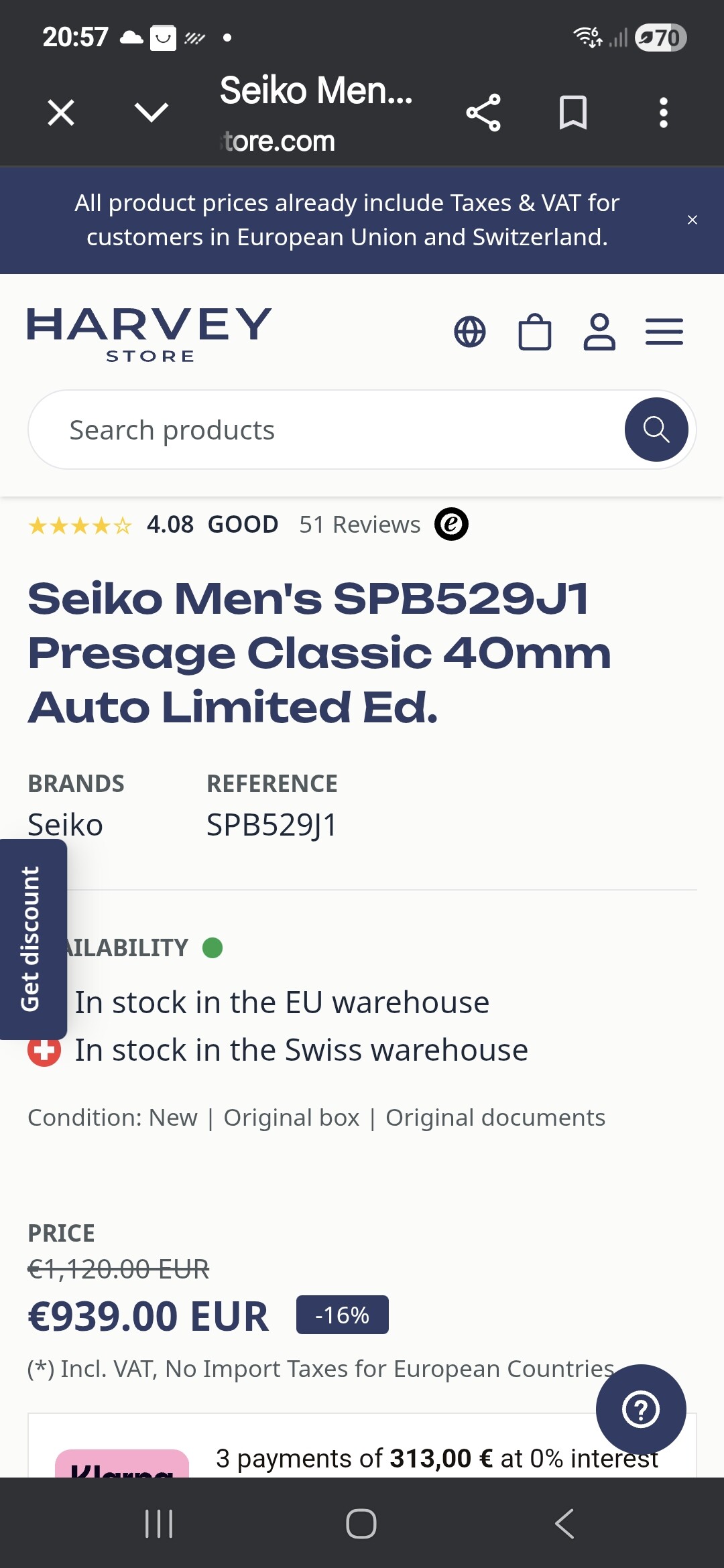This screenshot has width=724, height=1568.
Task: Open the Get discount side tab
Action: pyautogui.click(x=32, y=939)
